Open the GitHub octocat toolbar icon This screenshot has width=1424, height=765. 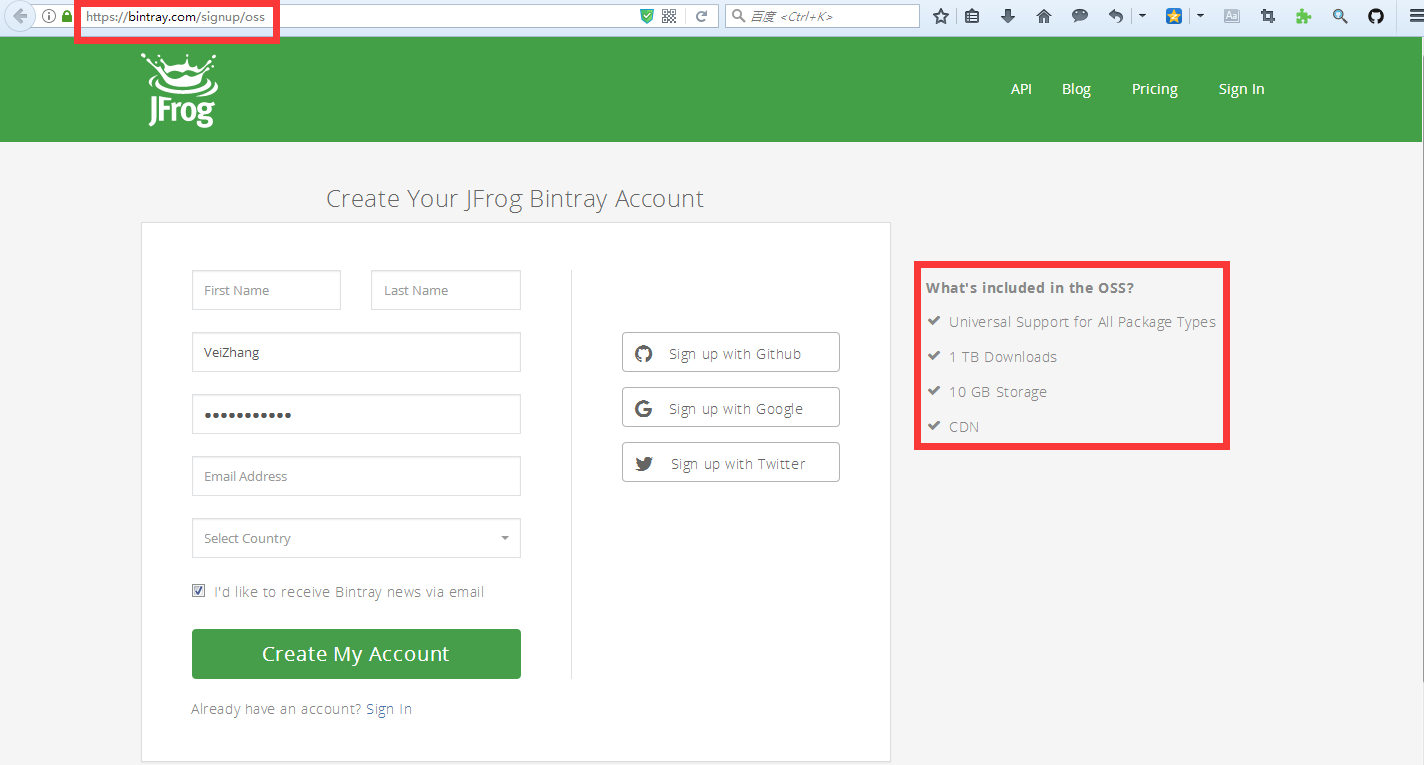tap(1376, 16)
